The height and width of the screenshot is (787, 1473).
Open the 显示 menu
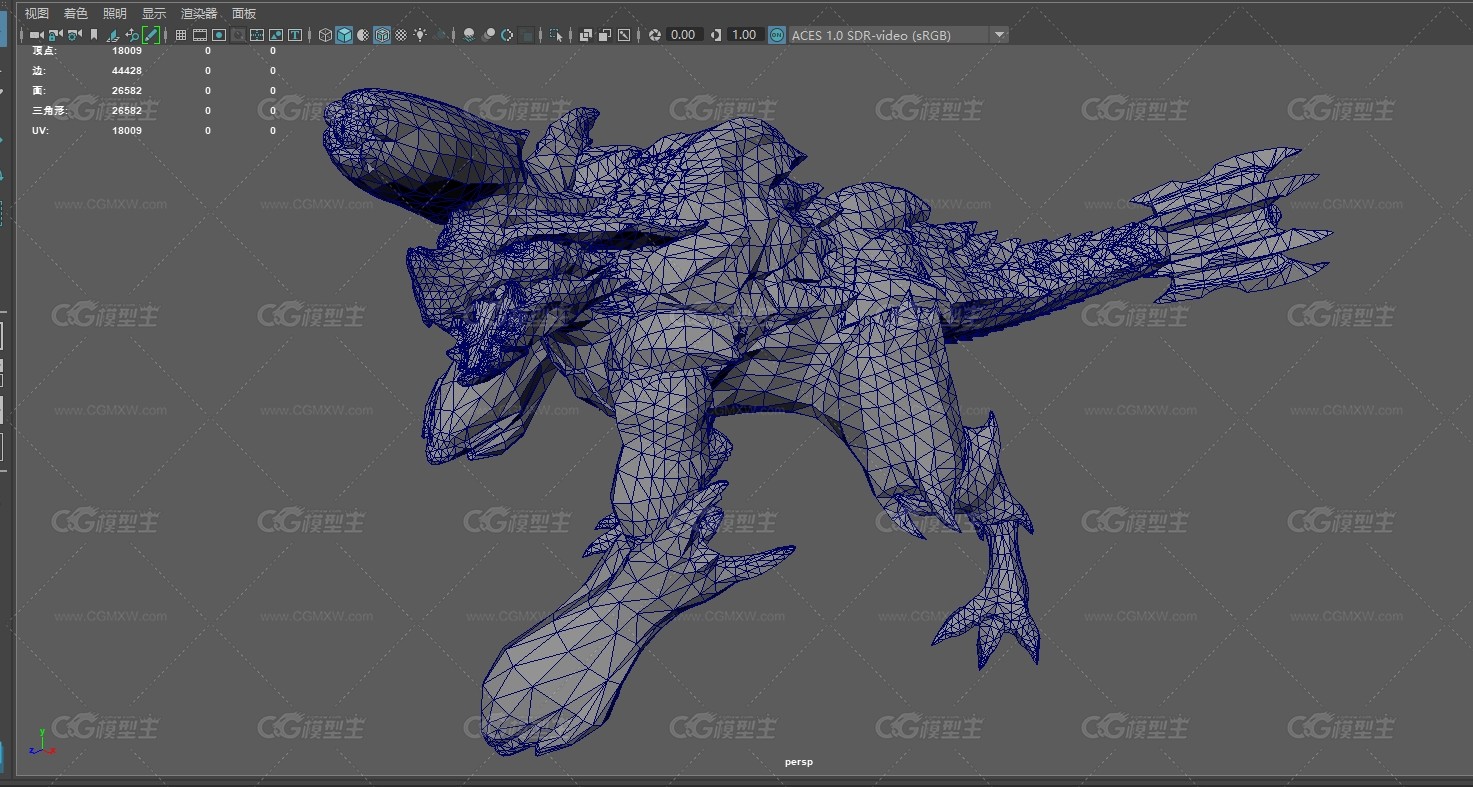pyautogui.click(x=154, y=13)
